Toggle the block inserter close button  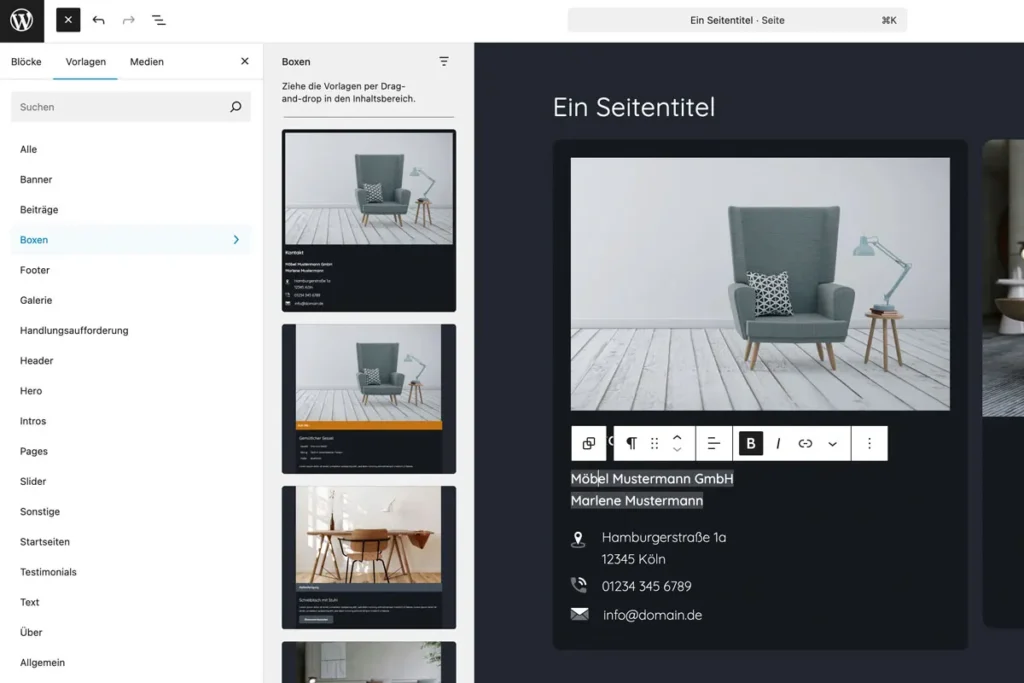(68, 20)
